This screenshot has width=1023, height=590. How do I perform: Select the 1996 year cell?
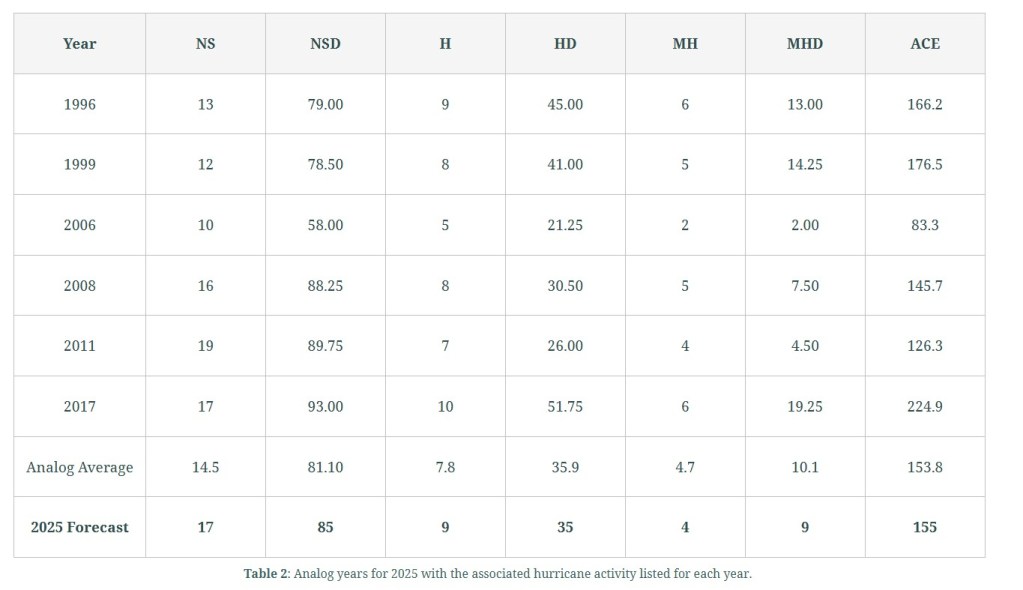point(79,104)
